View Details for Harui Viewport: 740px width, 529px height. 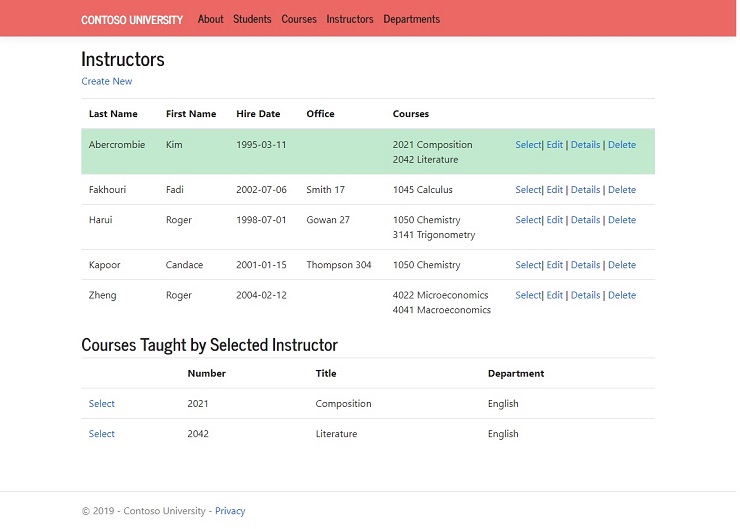pyautogui.click(x=585, y=220)
